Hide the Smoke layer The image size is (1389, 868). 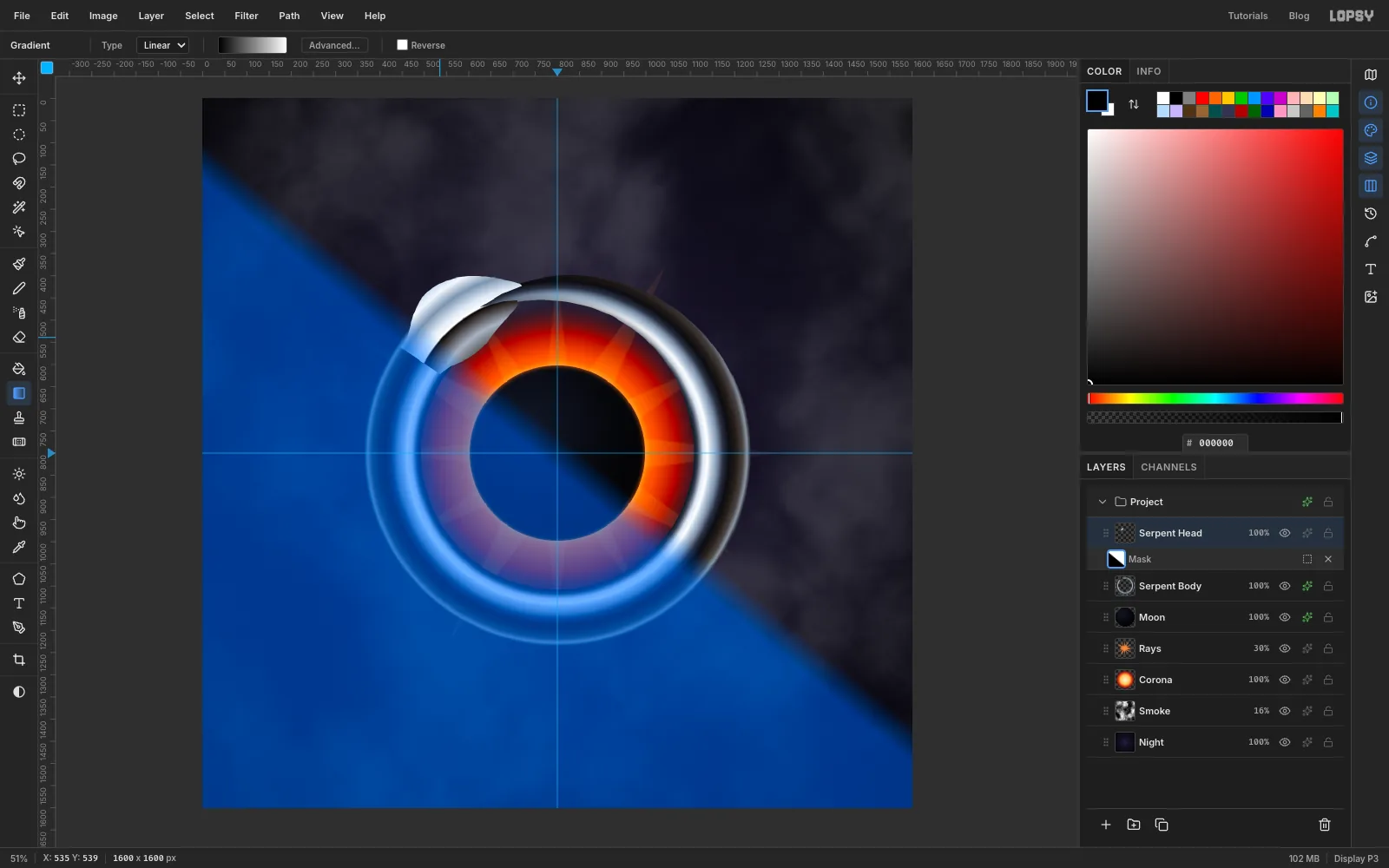pyautogui.click(x=1285, y=711)
